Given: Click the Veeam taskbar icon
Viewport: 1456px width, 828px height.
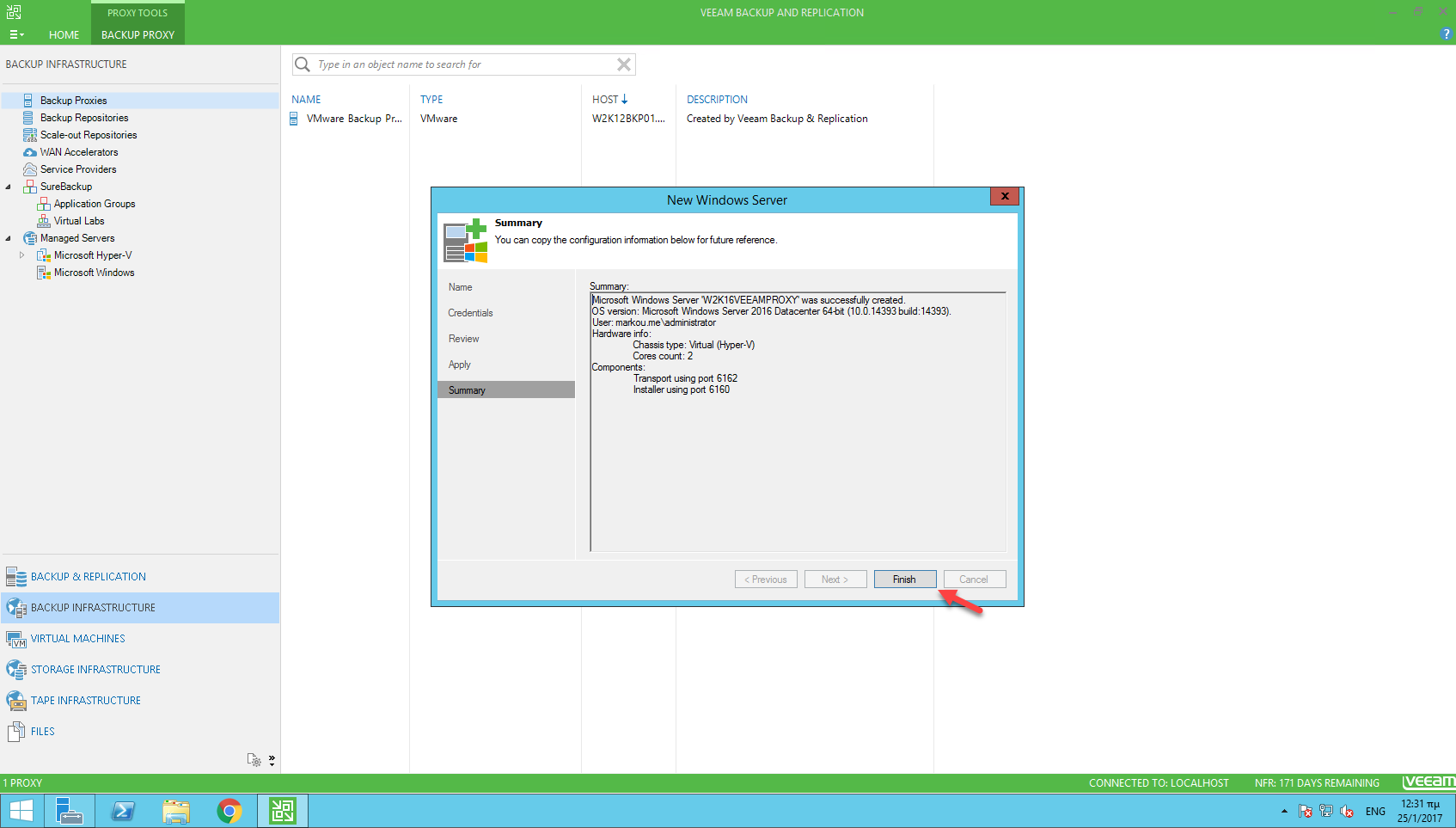Looking at the screenshot, I should click(x=283, y=811).
